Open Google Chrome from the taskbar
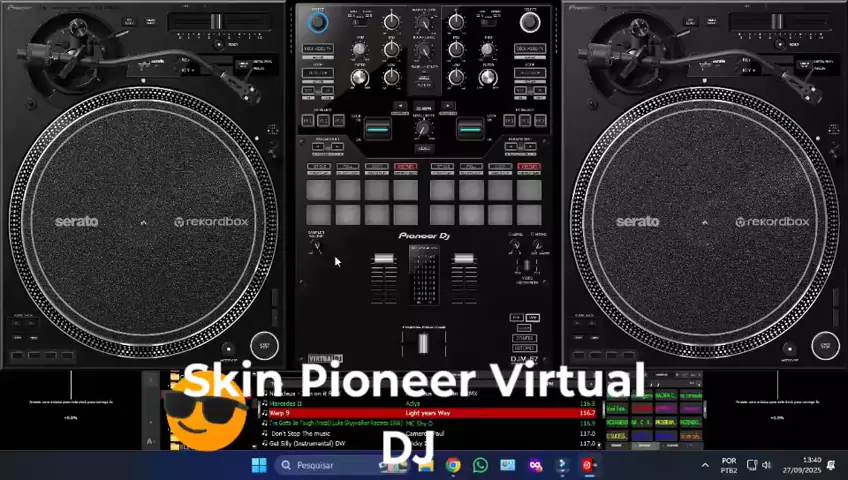848x480 pixels. pyautogui.click(x=453, y=465)
